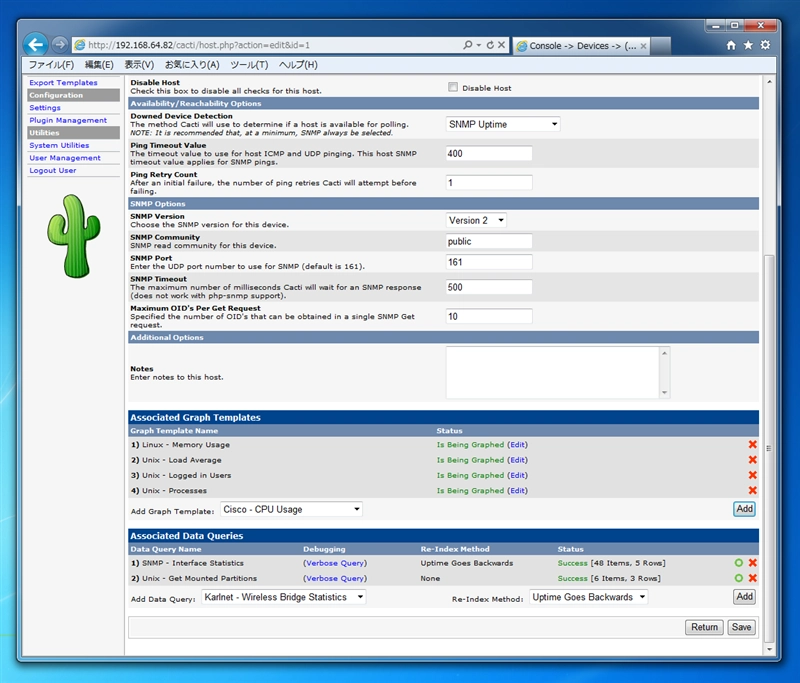Click Logout User link
The width and height of the screenshot is (800, 683).
point(53,170)
